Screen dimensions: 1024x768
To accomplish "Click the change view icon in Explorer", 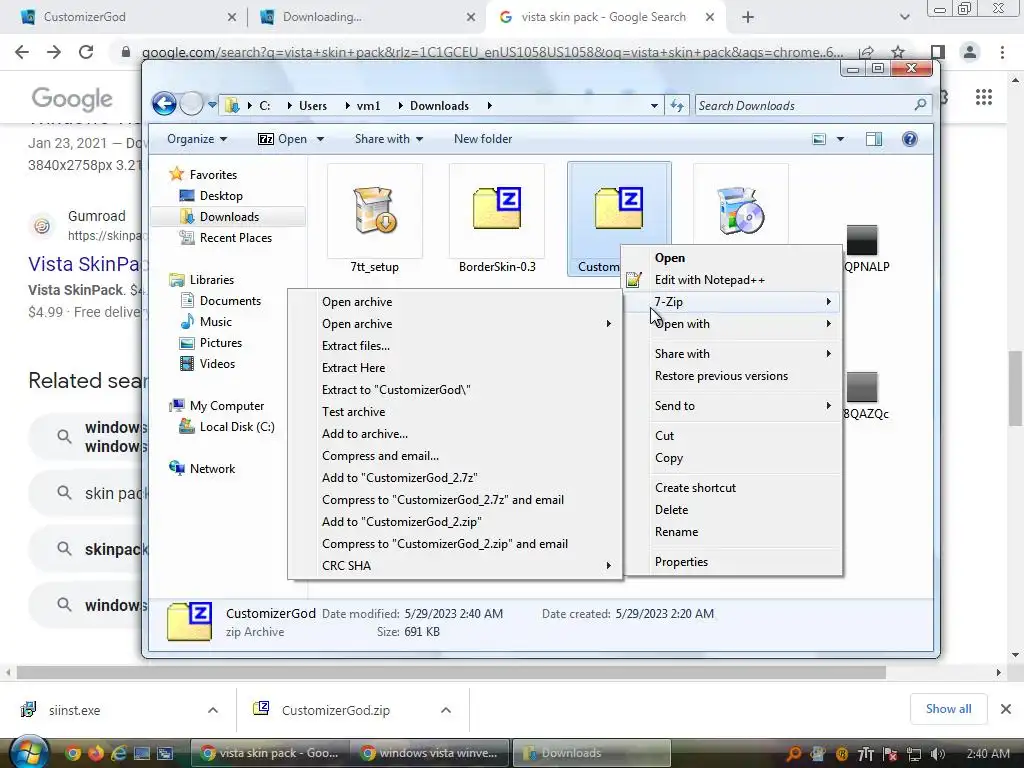I will point(819,138).
